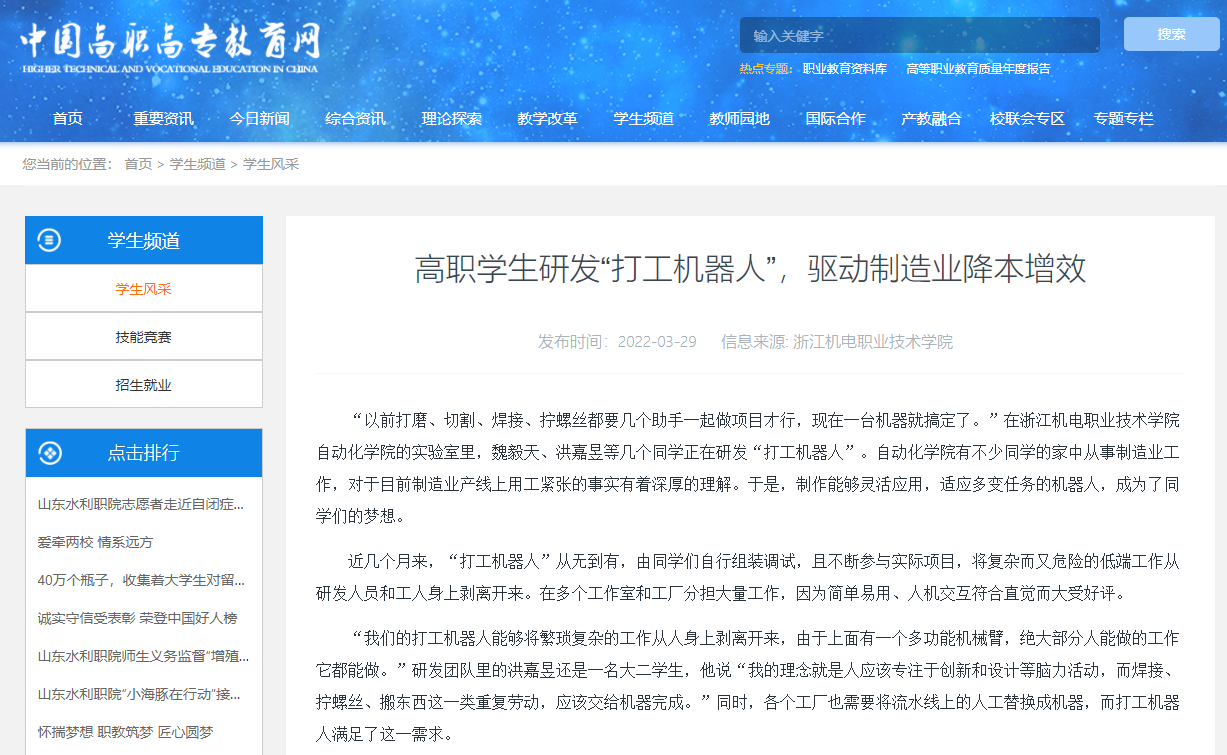Switch to 技能竞赛 sidebar section
Image resolution: width=1227 pixels, height=755 pixels.
[143, 337]
